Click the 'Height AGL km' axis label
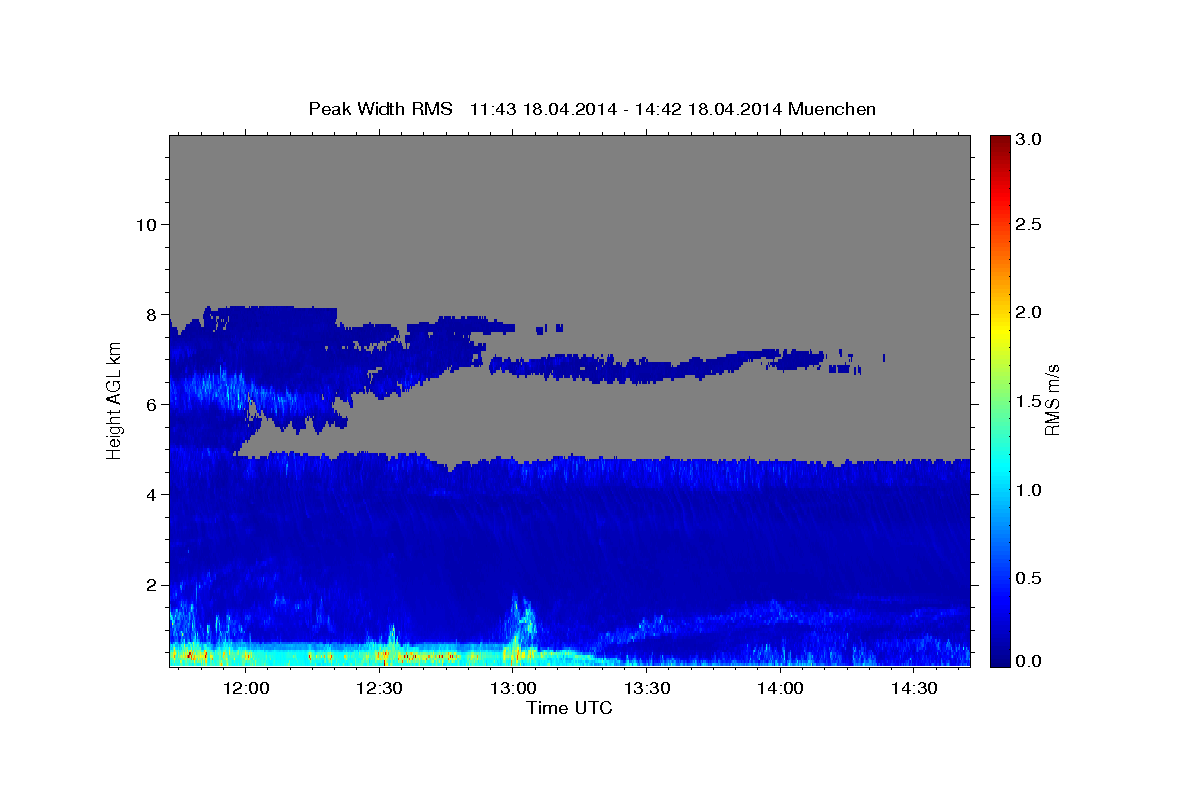Screen dimensions: 1200x800 pos(114,400)
